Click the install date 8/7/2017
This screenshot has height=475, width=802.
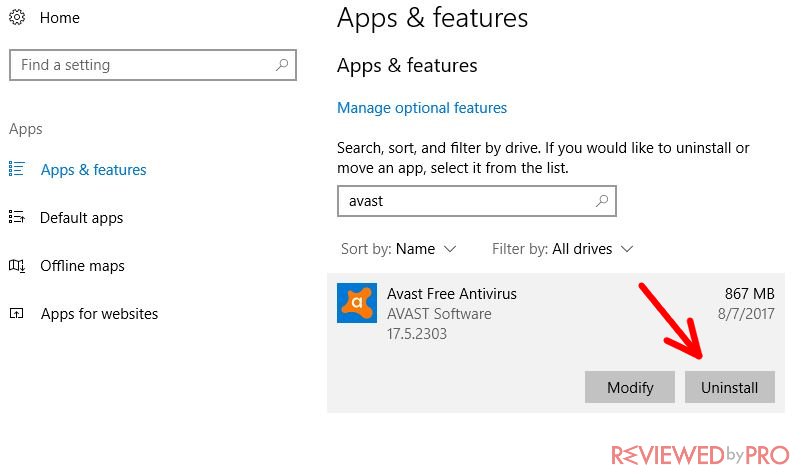pyautogui.click(x=746, y=314)
